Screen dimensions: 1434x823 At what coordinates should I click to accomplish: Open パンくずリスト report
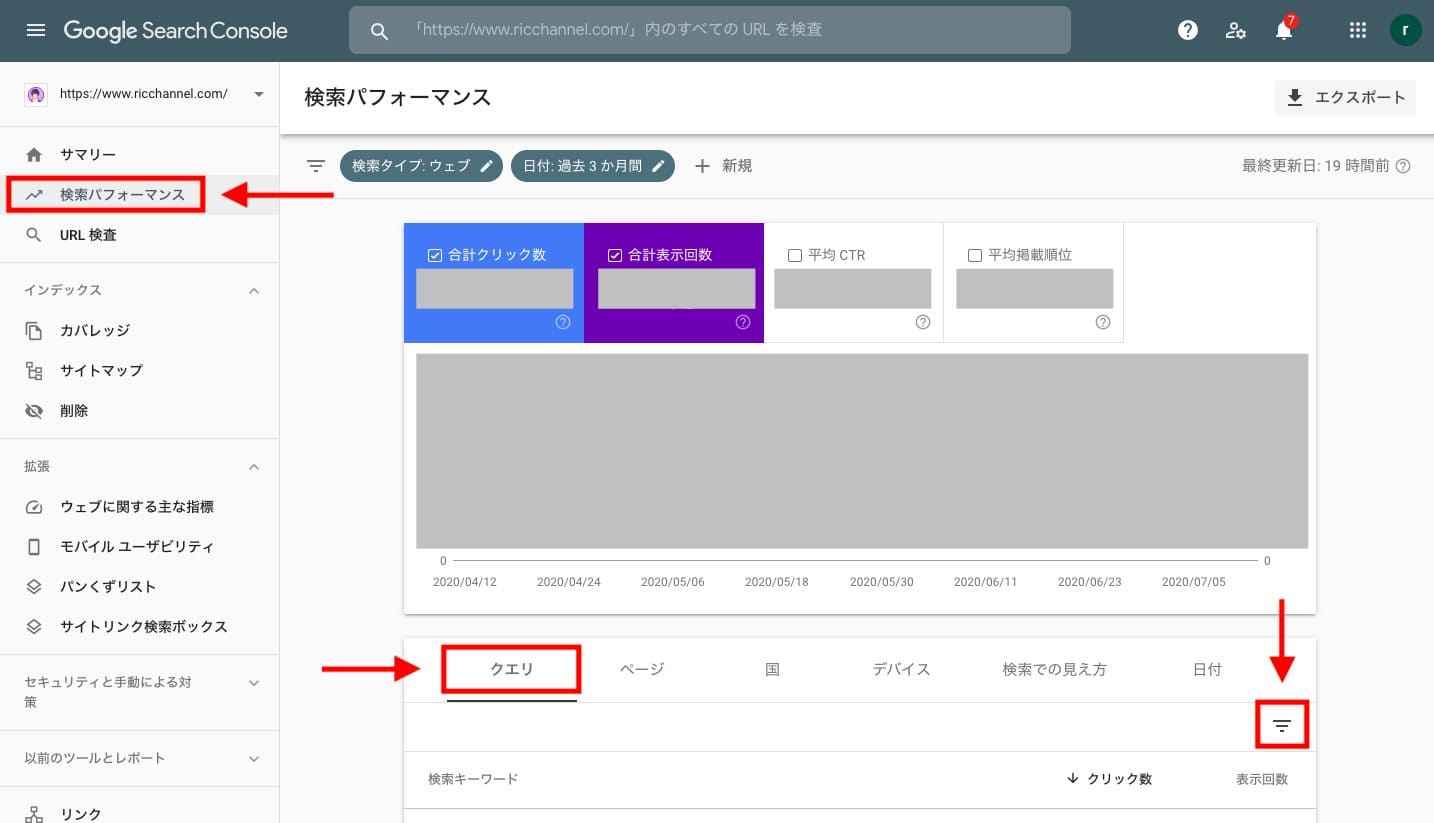pyautogui.click(x=139, y=587)
